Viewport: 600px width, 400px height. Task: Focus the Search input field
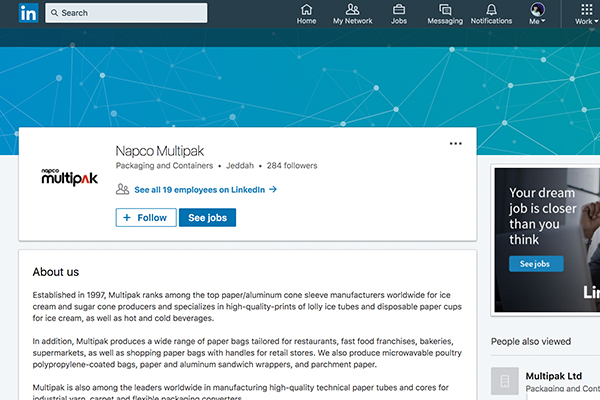[x=126, y=13]
